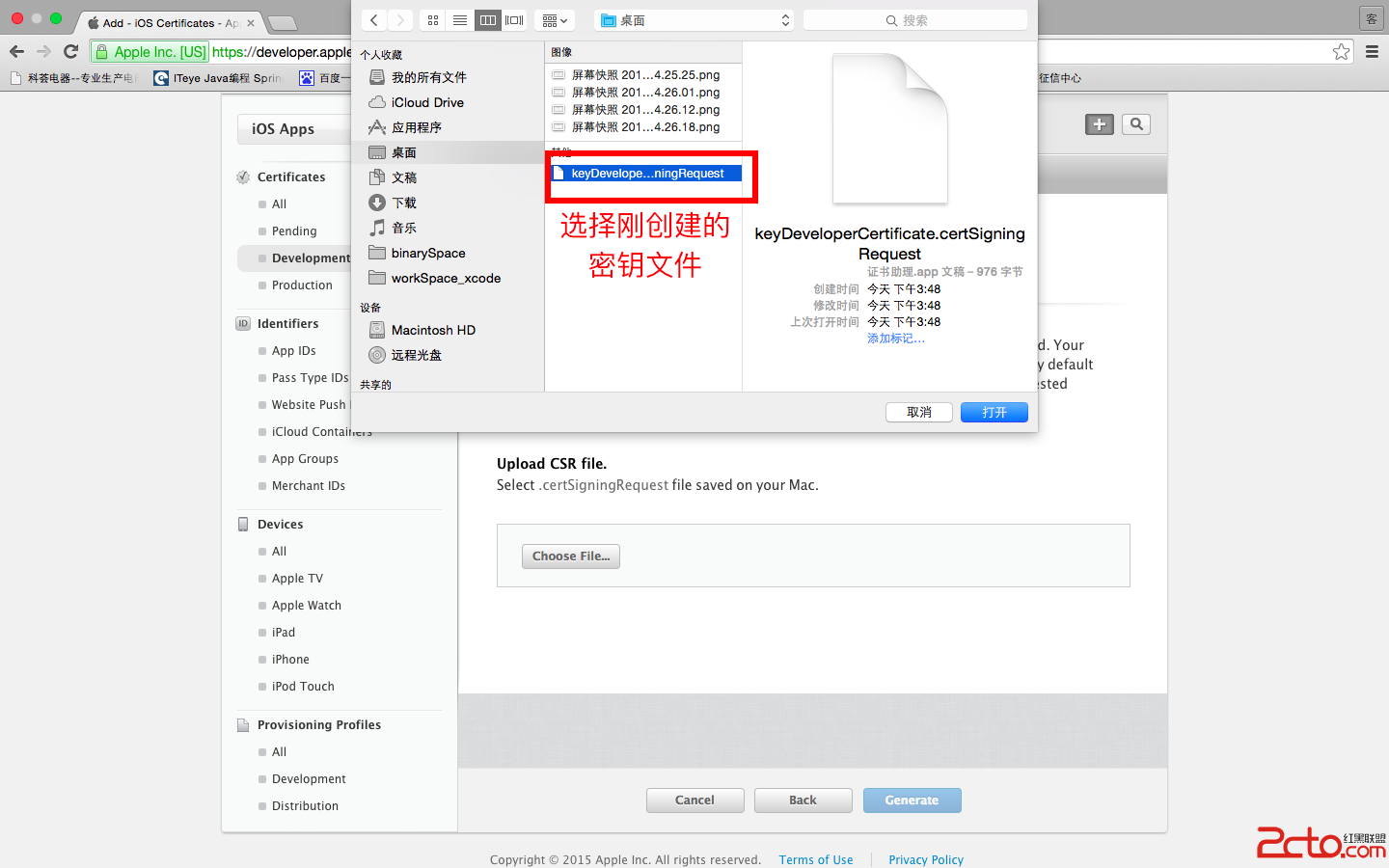Open App IDs under Identifiers

(x=294, y=351)
